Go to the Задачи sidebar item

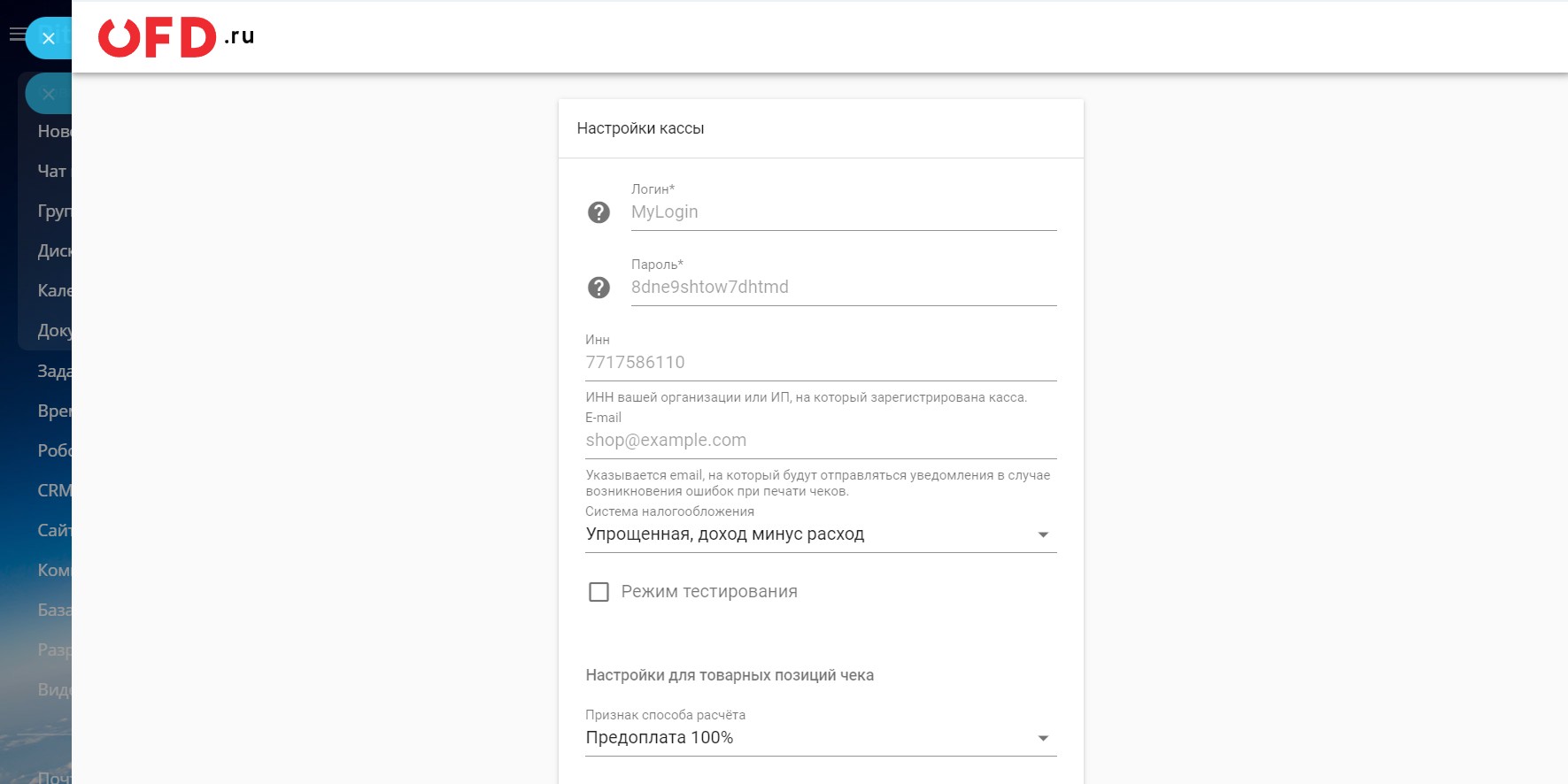coord(53,372)
